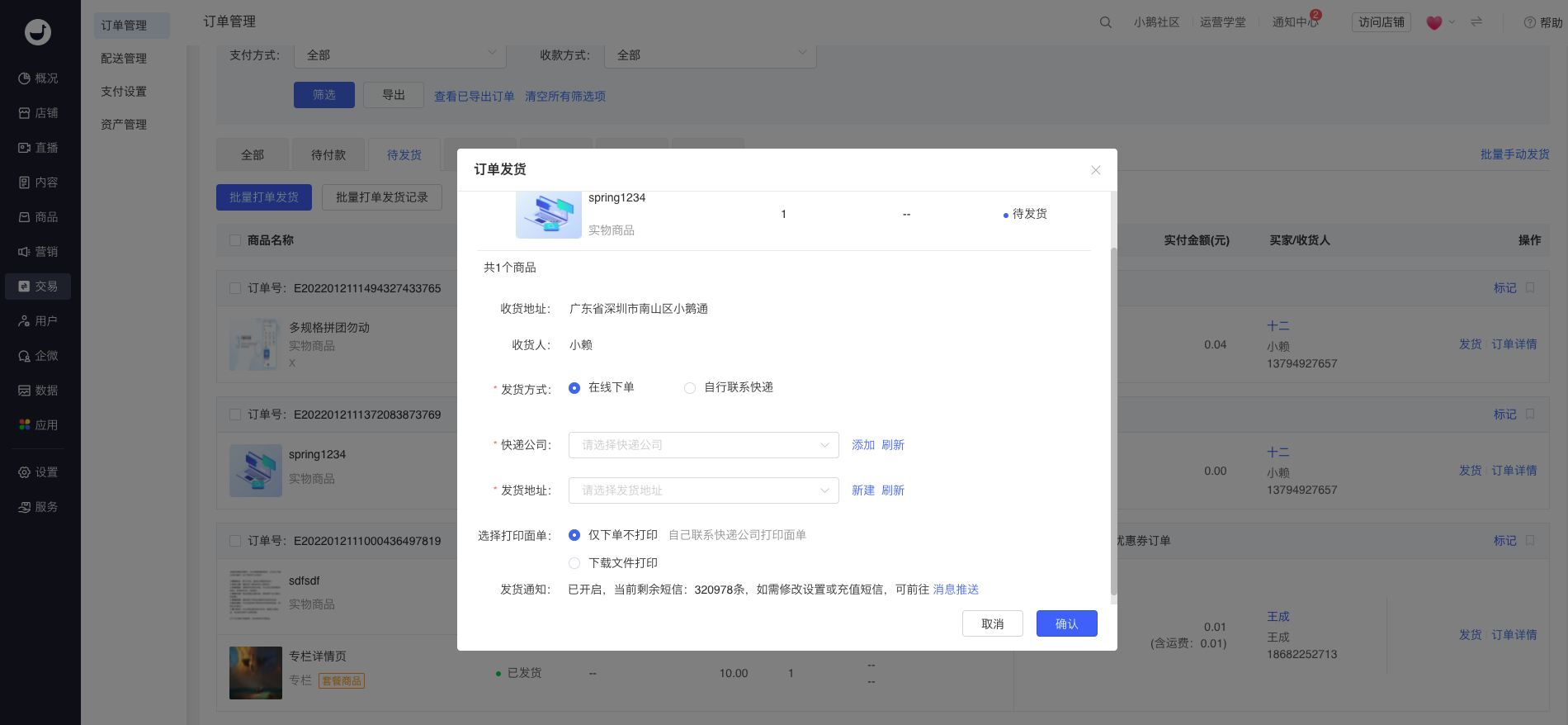Select 下载文件打印 print option
The image size is (1568, 725).
(574, 563)
